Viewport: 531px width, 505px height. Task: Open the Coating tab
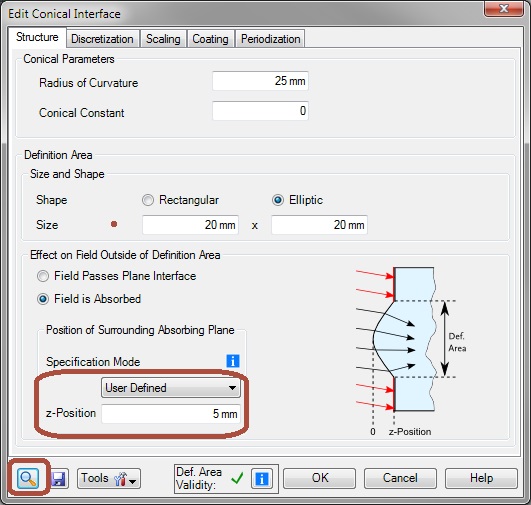click(x=210, y=39)
